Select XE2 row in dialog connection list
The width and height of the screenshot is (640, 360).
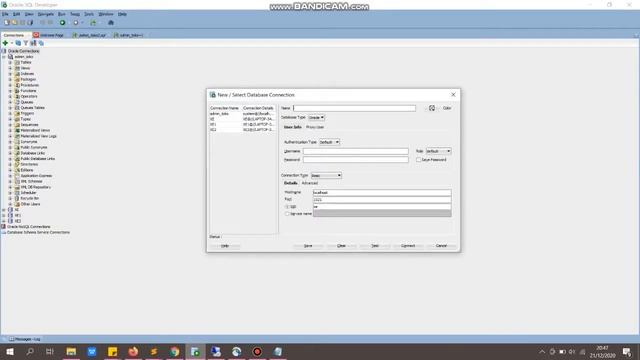tap(242, 129)
